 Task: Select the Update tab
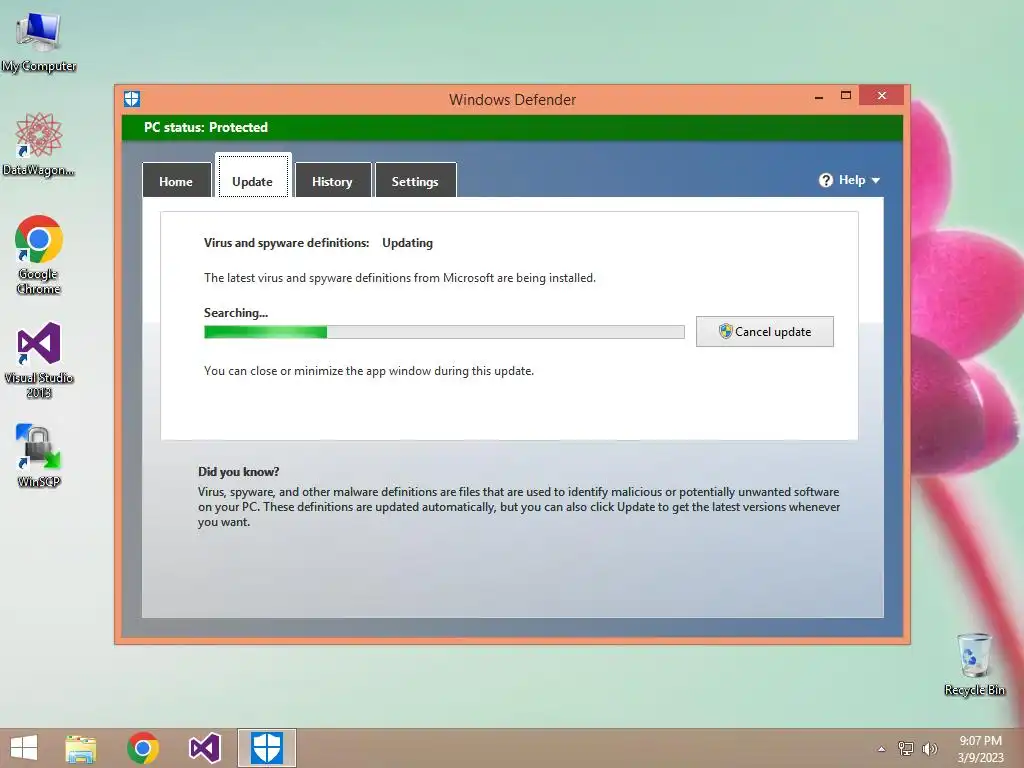coord(253,175)
